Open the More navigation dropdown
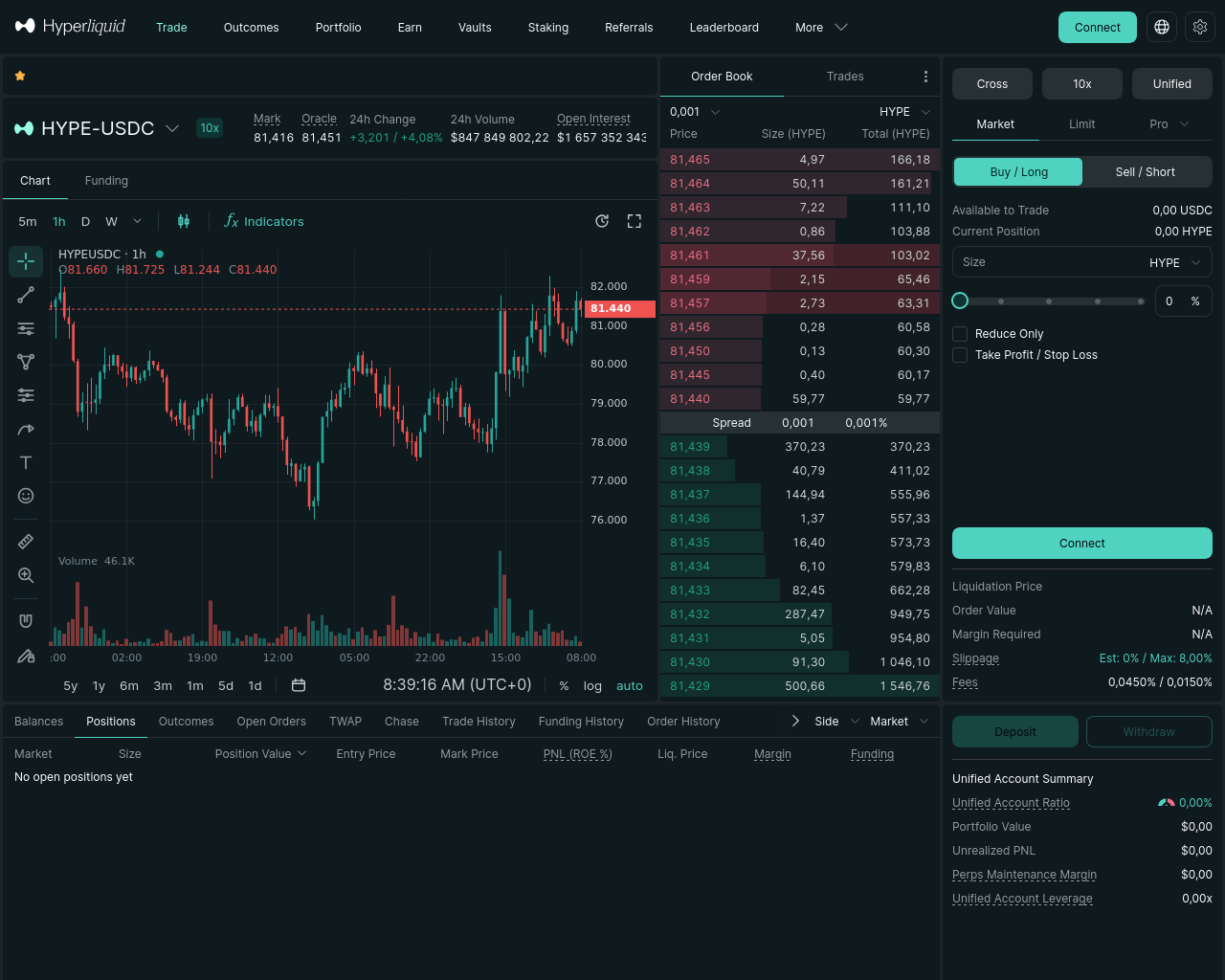Screen dimensions: 1225x980 (821, 28)
